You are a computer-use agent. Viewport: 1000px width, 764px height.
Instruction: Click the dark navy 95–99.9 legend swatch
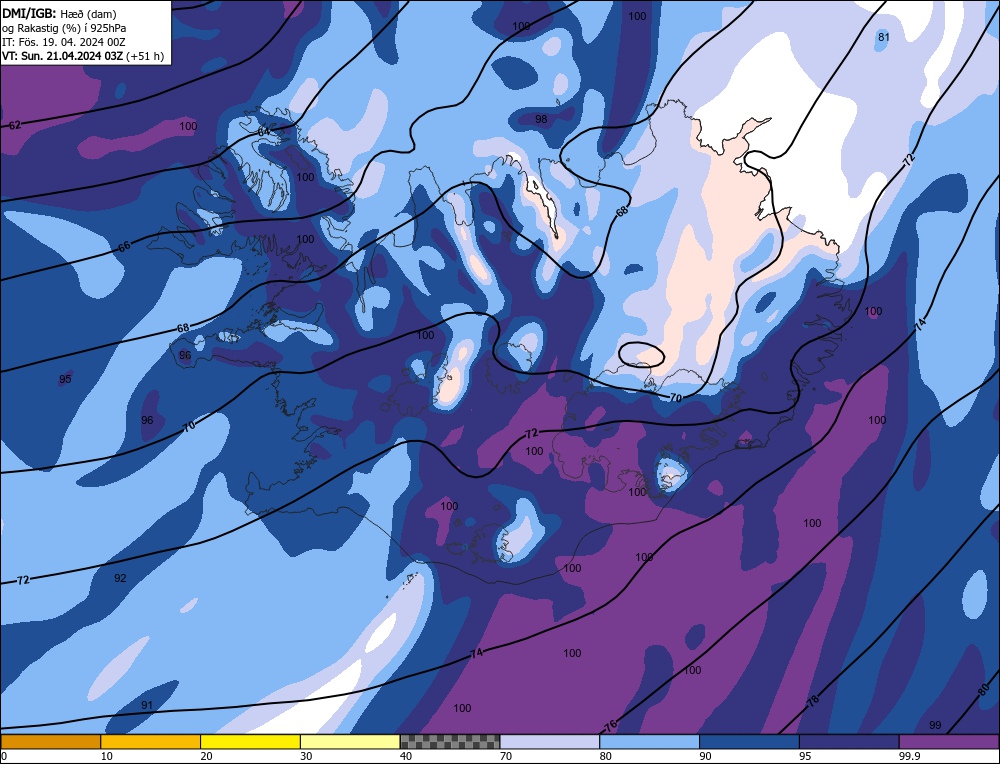click(x=849, y=742)
